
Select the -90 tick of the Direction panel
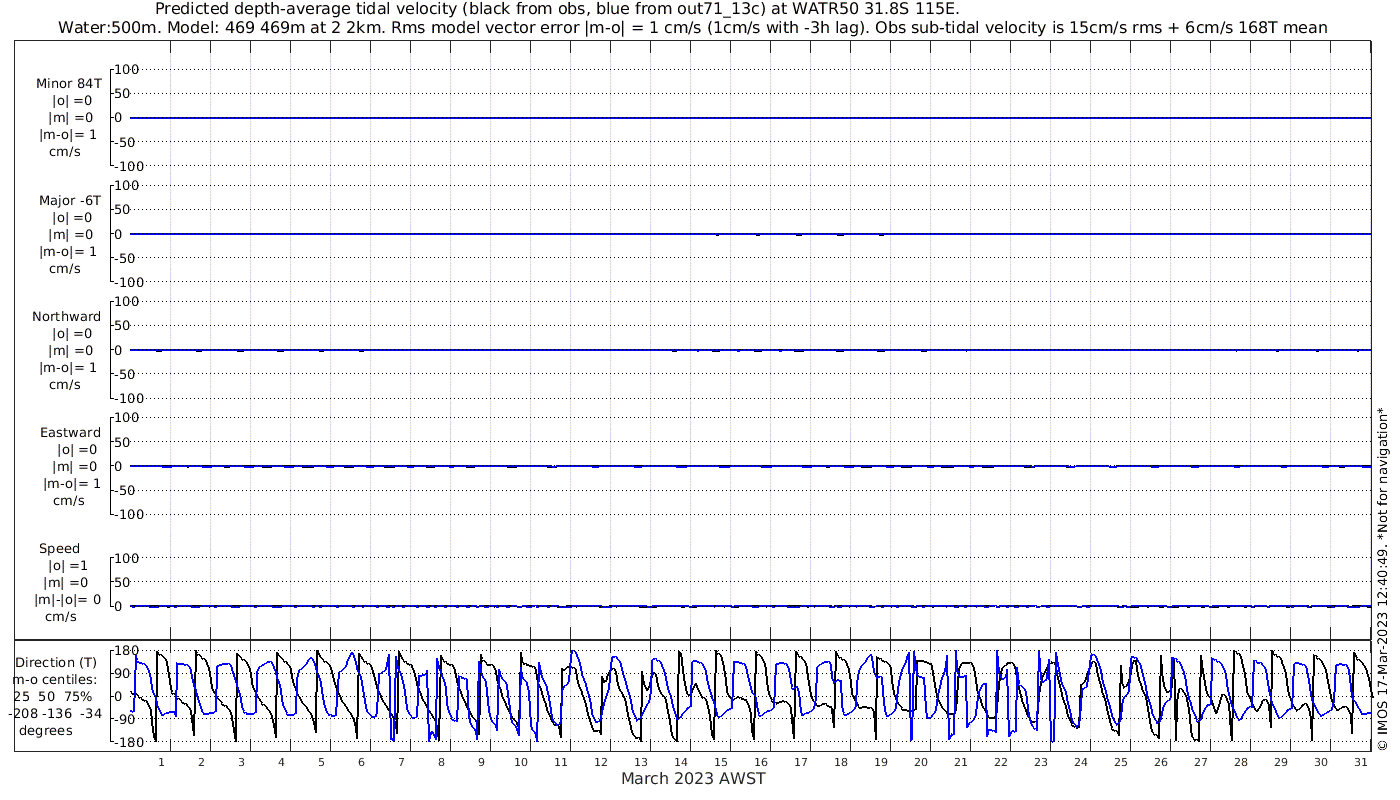127,720
